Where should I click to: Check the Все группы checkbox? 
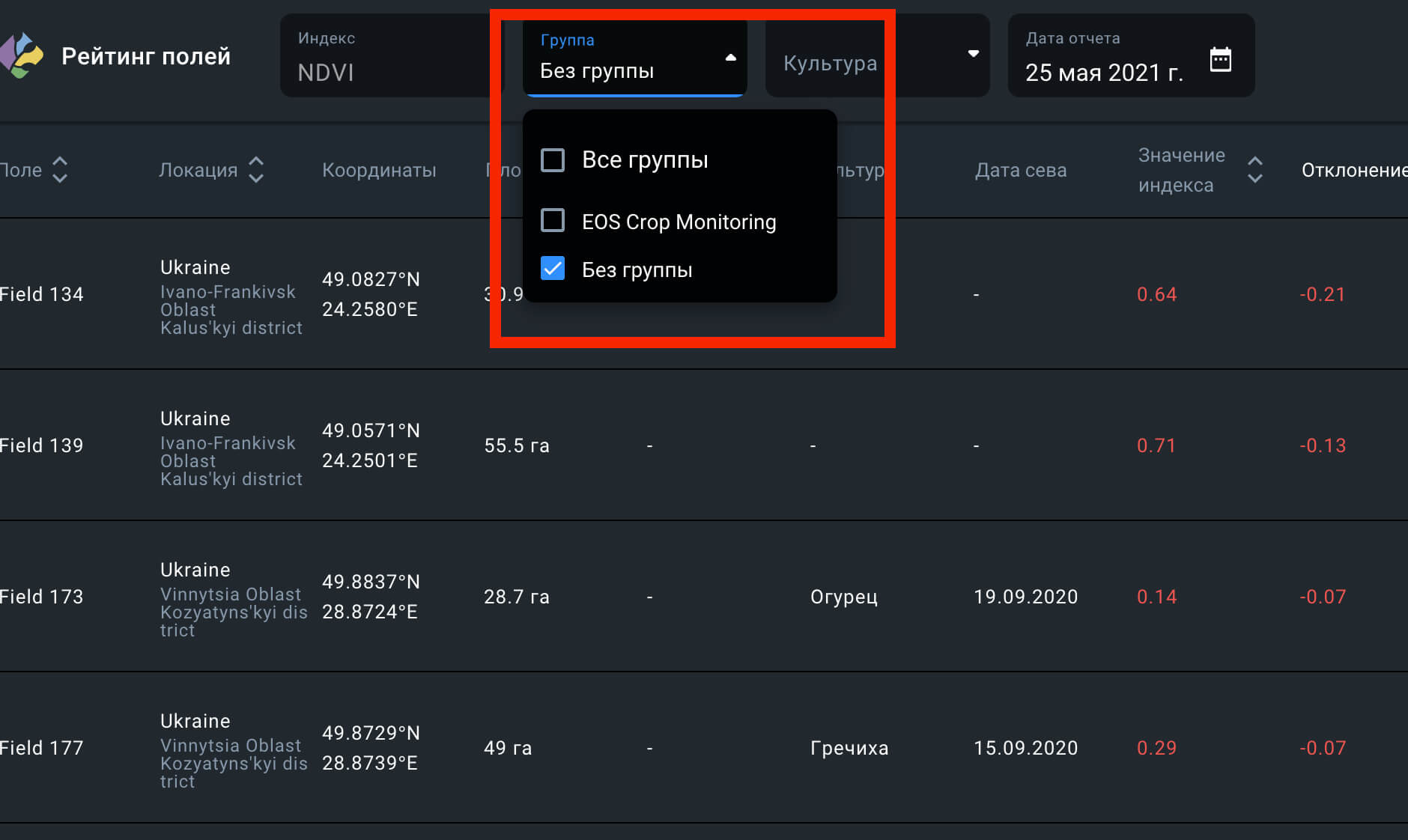tap(553, 159)
